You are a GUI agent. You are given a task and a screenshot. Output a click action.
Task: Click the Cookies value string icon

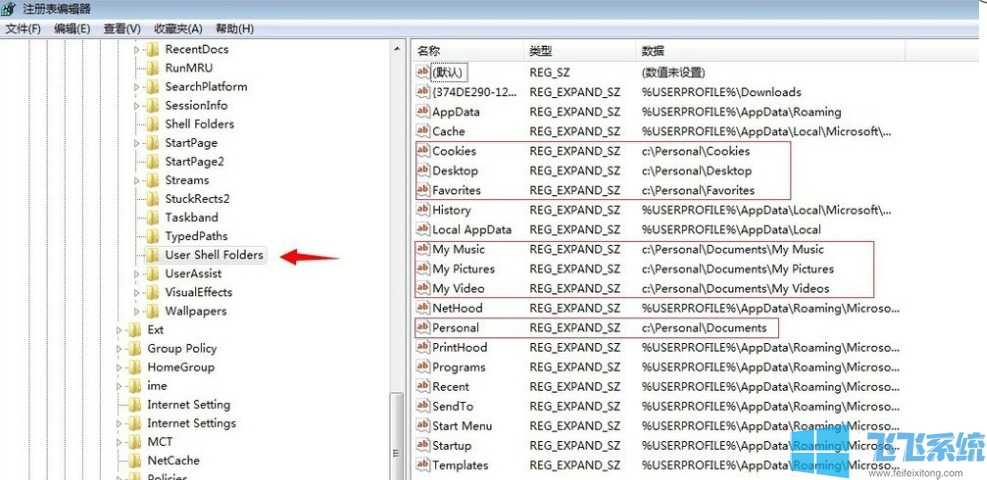(x=423, y=150)
